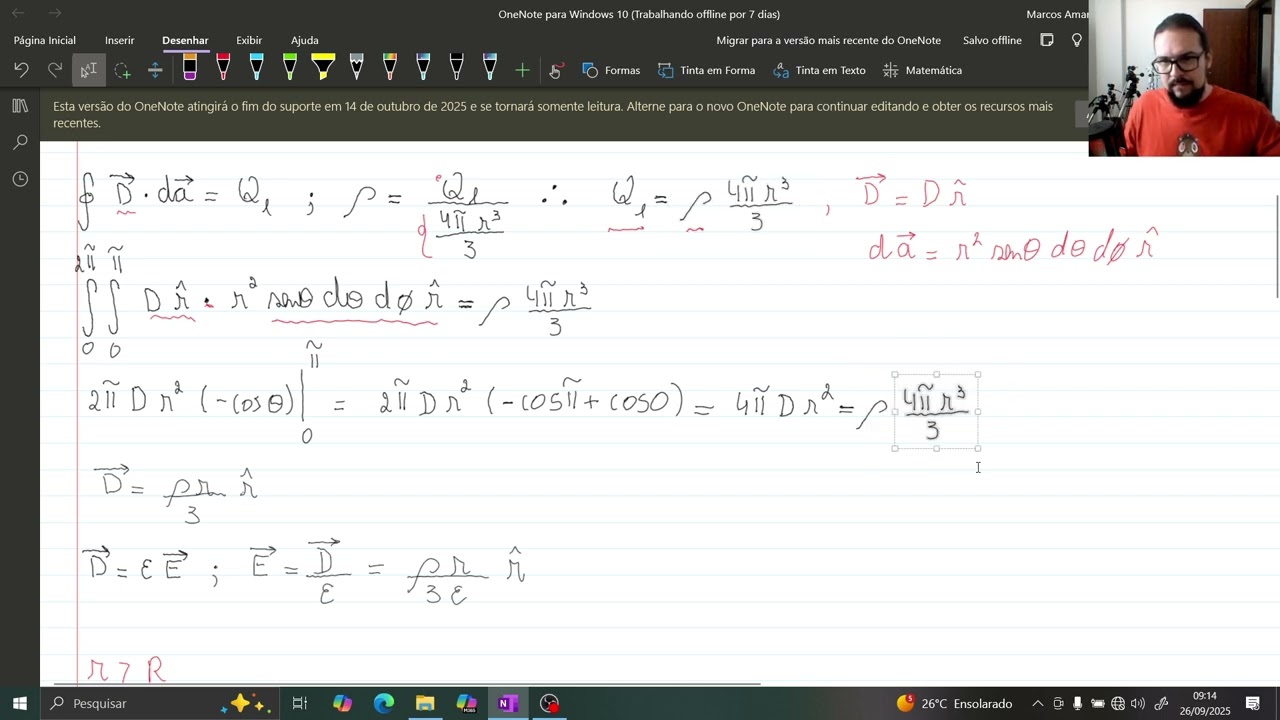Add a new pen with plus button
The image size is (1280, 720).
(x=522, y=70)
